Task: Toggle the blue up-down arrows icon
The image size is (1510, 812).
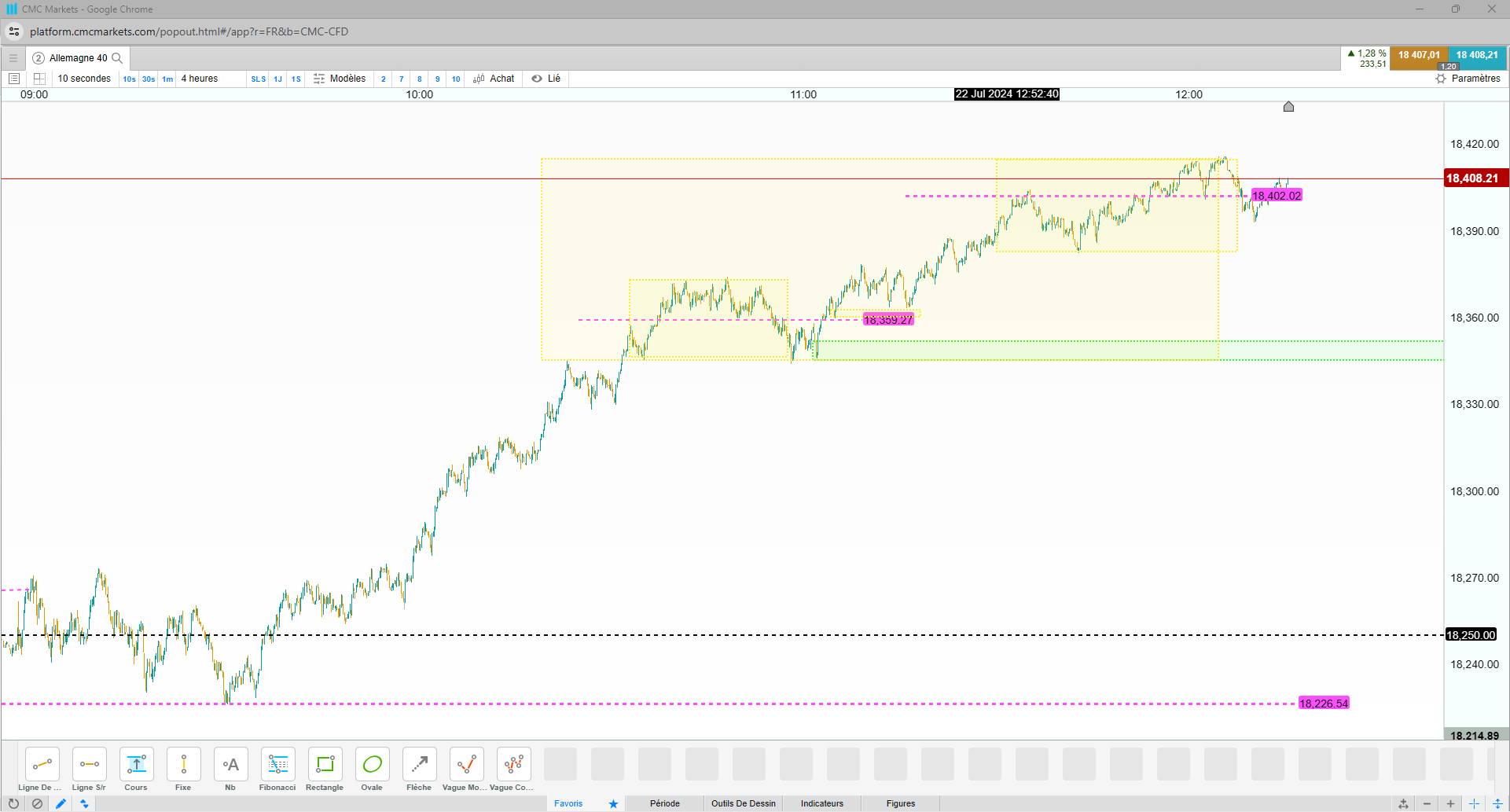Action: [84, 803]
